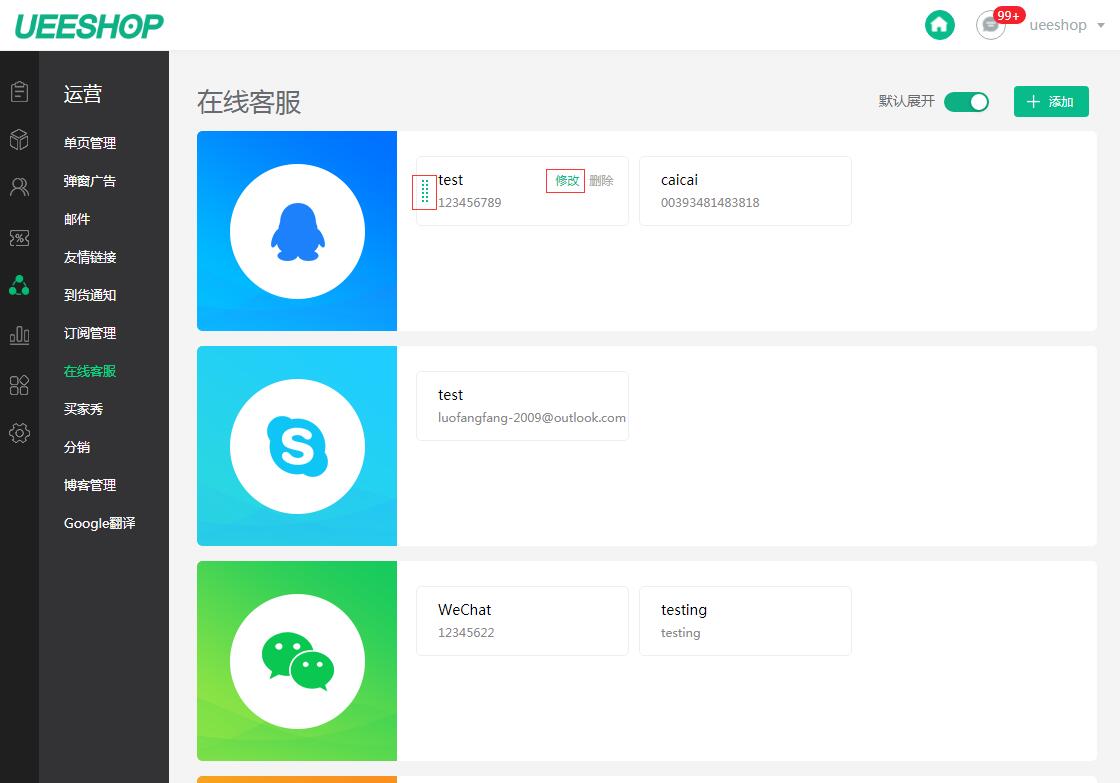Open 友情链接 menu item
Image resolution: width=1120 pixels, height=783 pixels.
point(90,257)
